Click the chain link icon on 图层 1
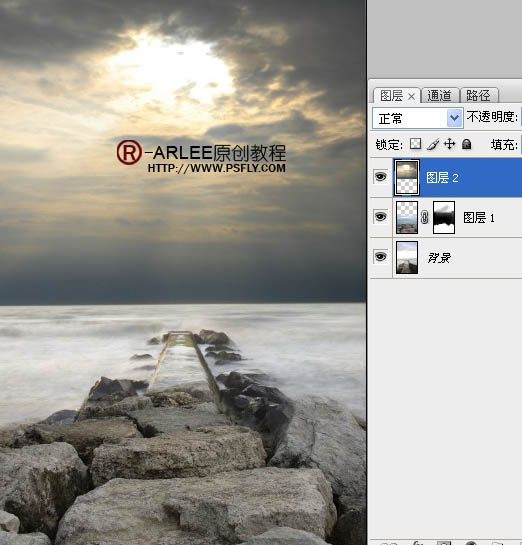The height and width of the screenshot is (545, 522). point(424,218)
